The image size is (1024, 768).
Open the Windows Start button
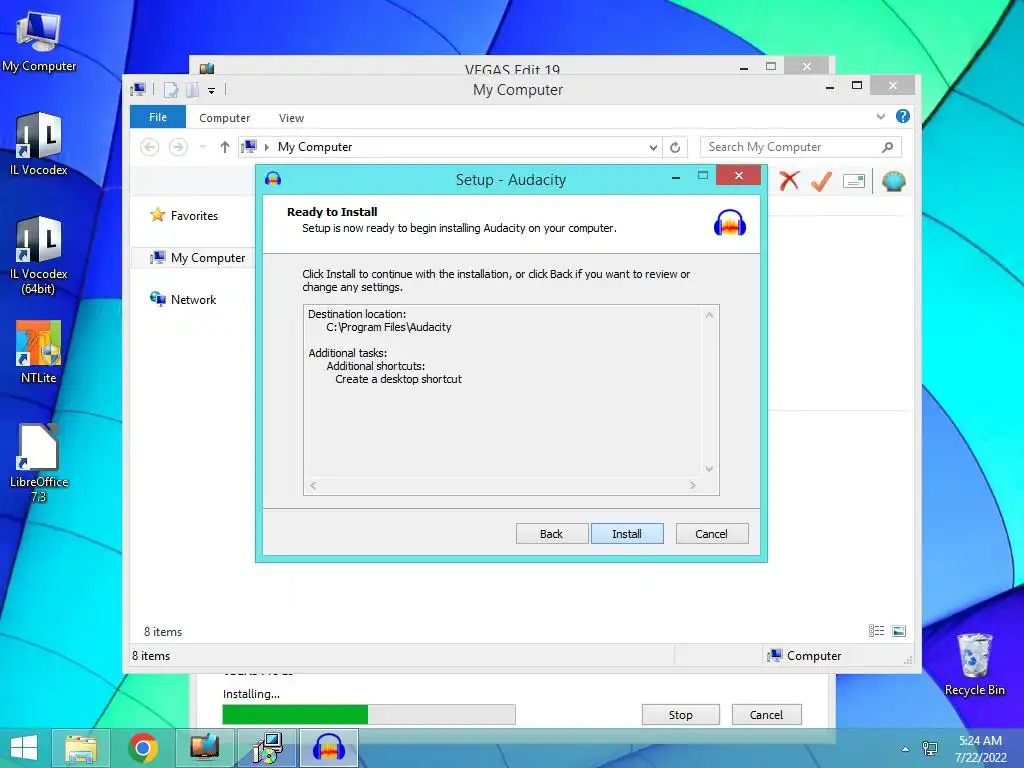[24, 748]
